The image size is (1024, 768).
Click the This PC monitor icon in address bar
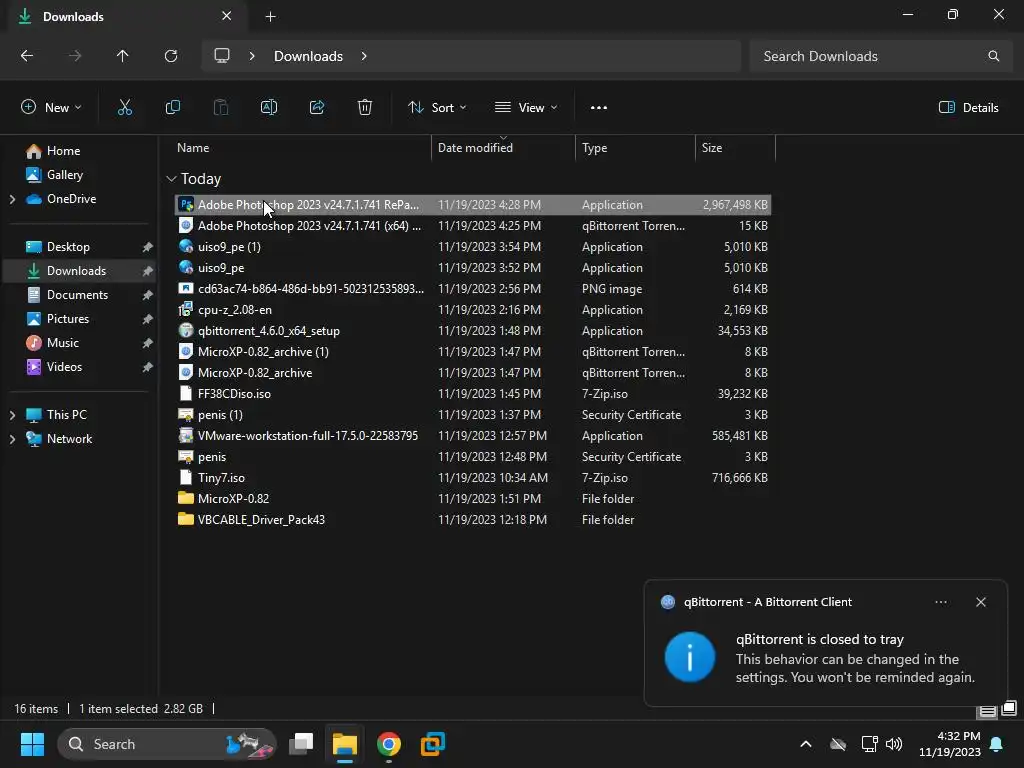click(222, 56)
